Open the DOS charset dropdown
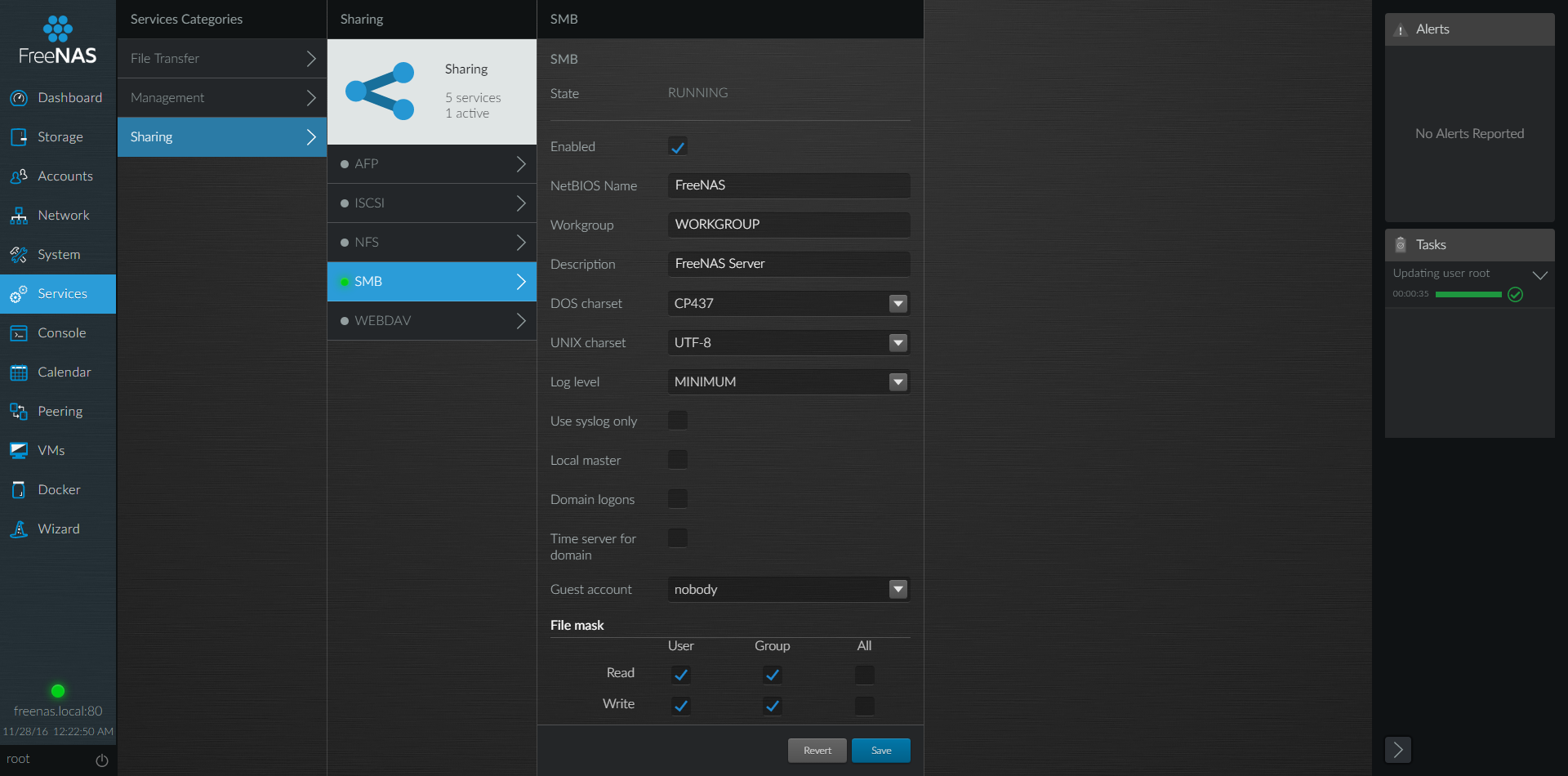Screen dimensions: 1568x776 tap(898, 303)
